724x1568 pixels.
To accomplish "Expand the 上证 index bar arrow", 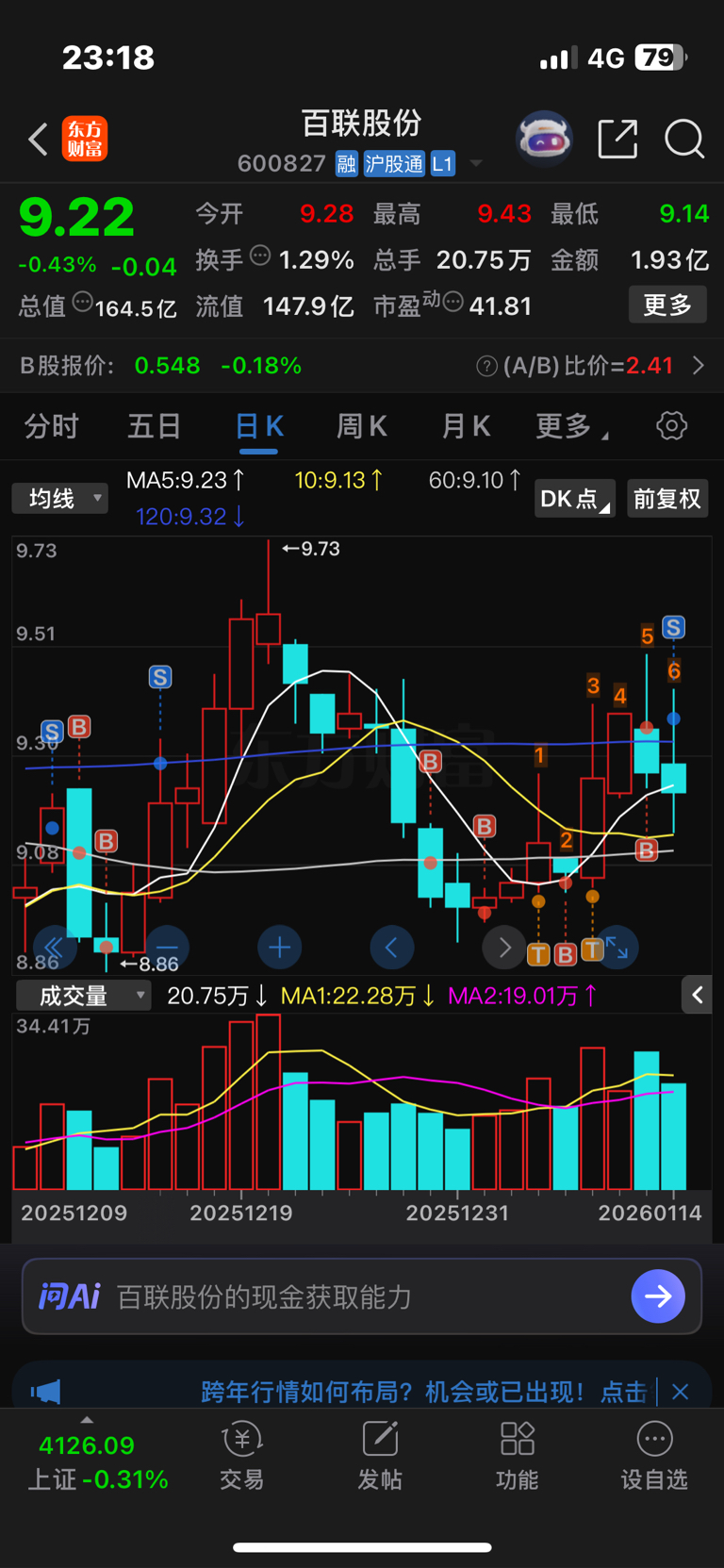I will click(87, 1420).
